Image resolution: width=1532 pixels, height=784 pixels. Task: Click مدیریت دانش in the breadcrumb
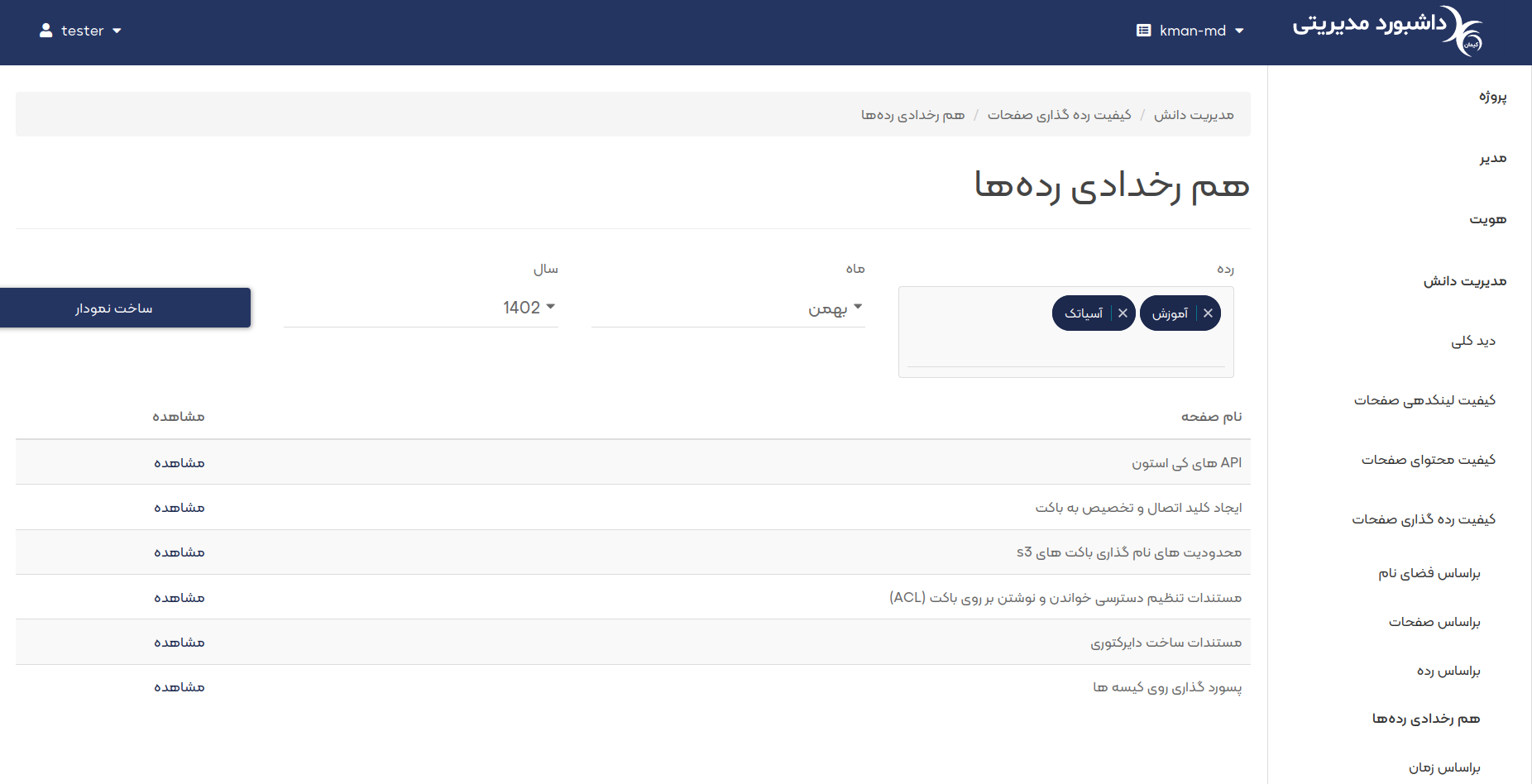[x=1194, y=115]
